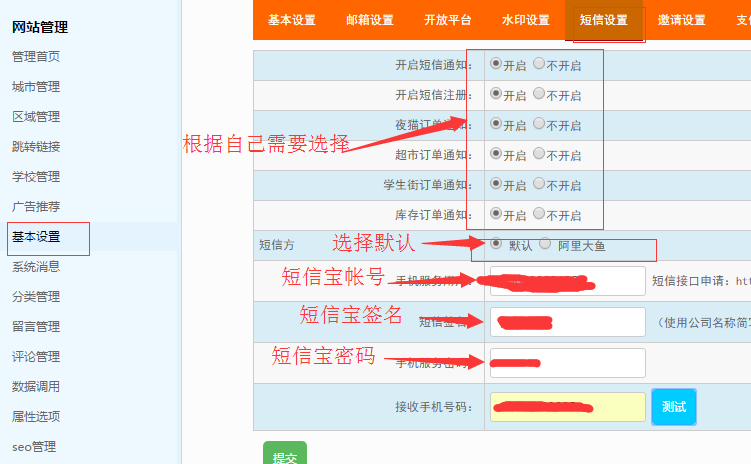Click the 接收手机号码 input field
Image resolution: width=751 pixels, height=464 pixels.
click(567, 407)
